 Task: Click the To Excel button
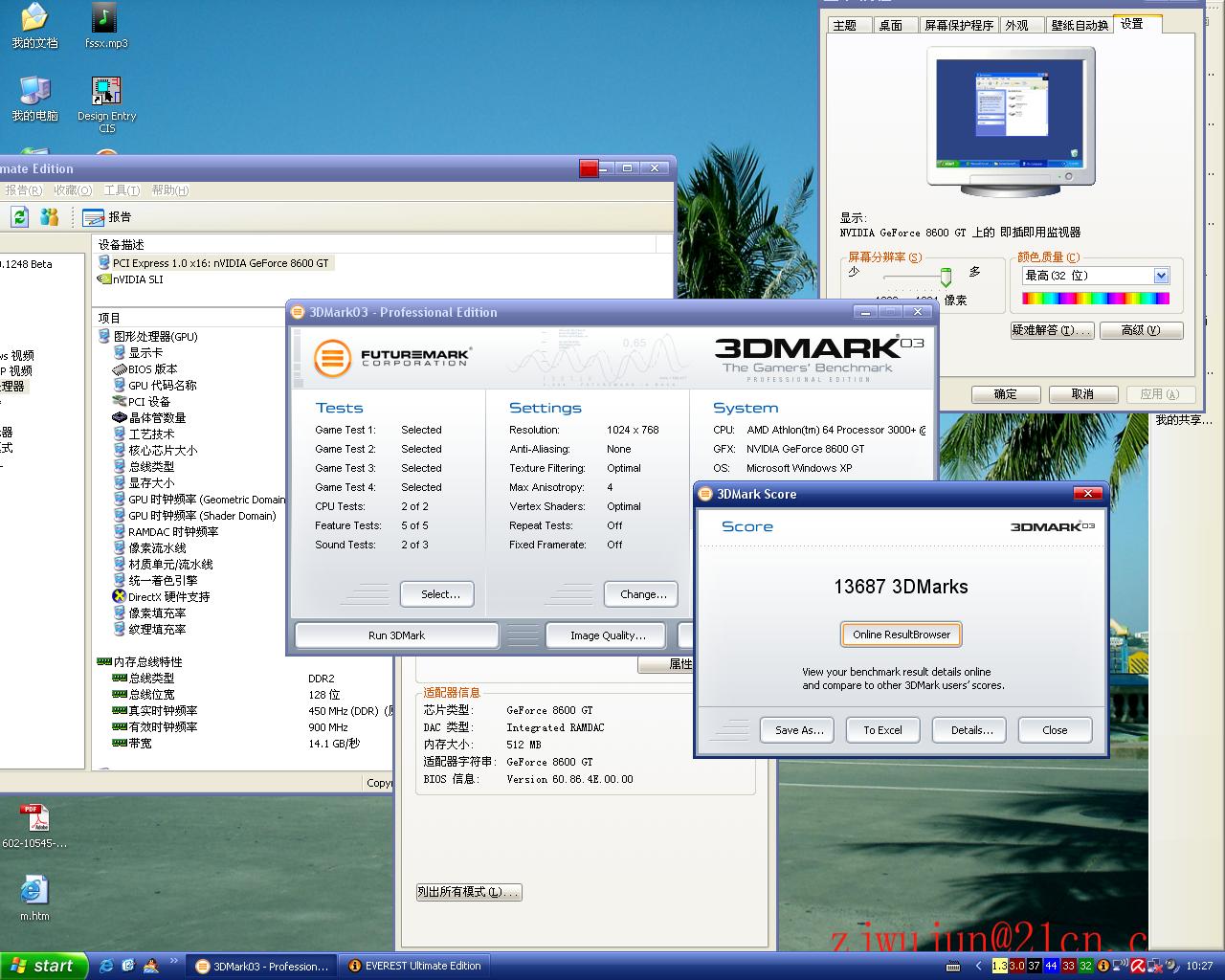(x=882, y=730)
